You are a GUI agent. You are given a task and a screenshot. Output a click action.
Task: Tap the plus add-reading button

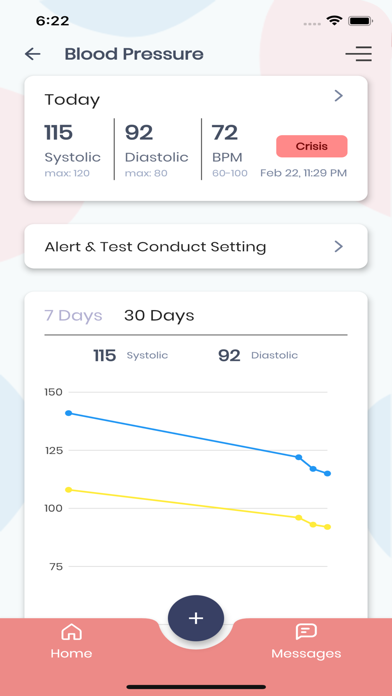tap(196, 618)
